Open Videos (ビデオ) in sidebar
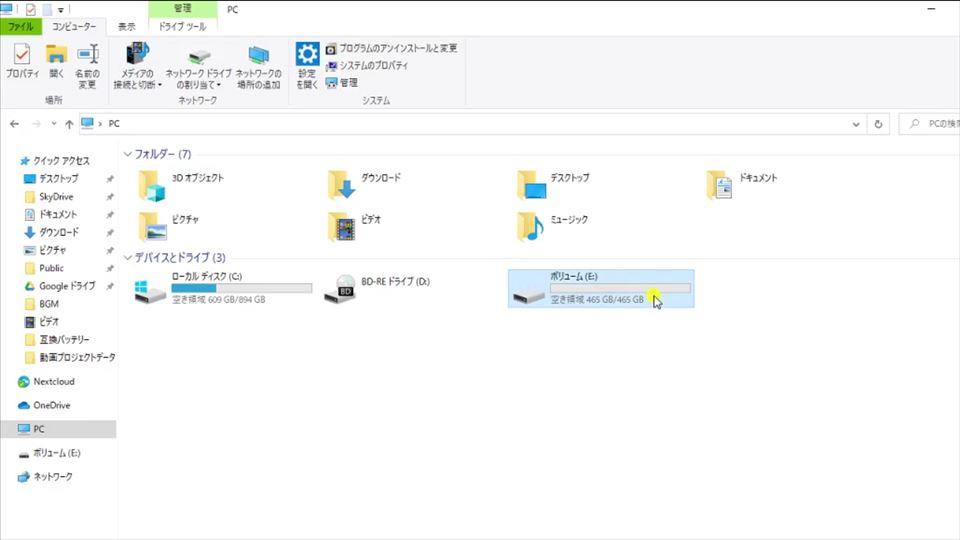 coord(49,321)
